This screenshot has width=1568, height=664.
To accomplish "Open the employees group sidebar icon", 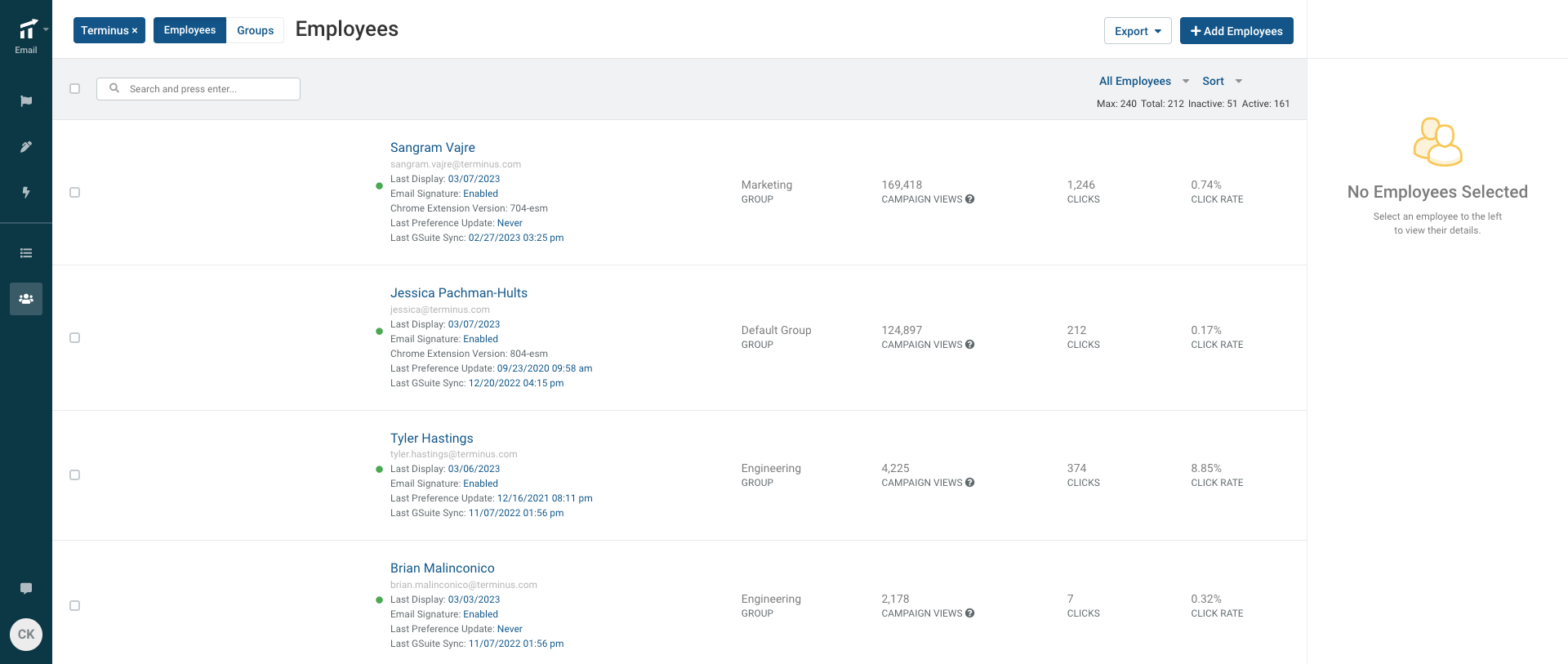I will click(x=26, y=299).
